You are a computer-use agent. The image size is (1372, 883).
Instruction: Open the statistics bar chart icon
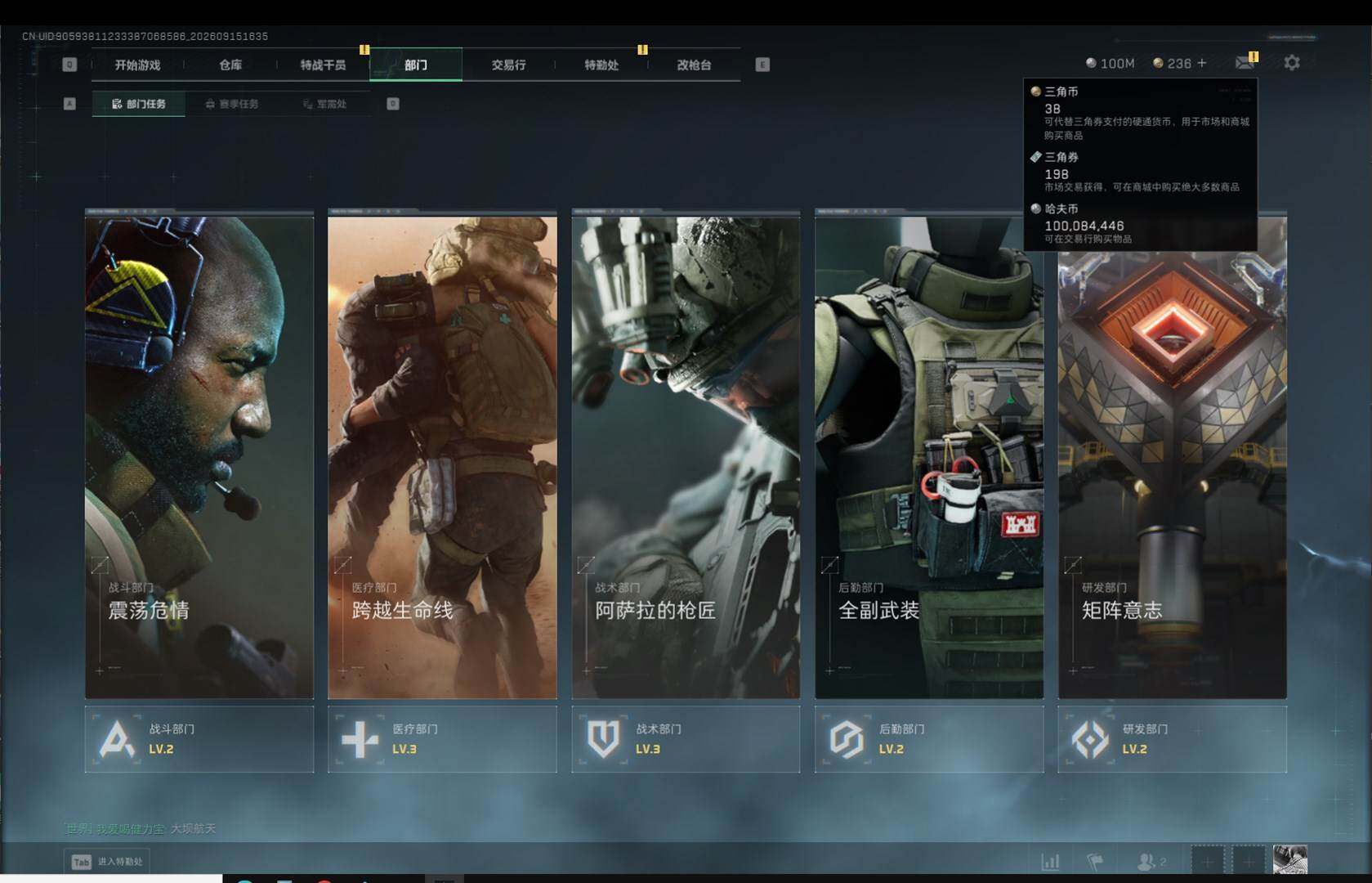(1050, 861)
